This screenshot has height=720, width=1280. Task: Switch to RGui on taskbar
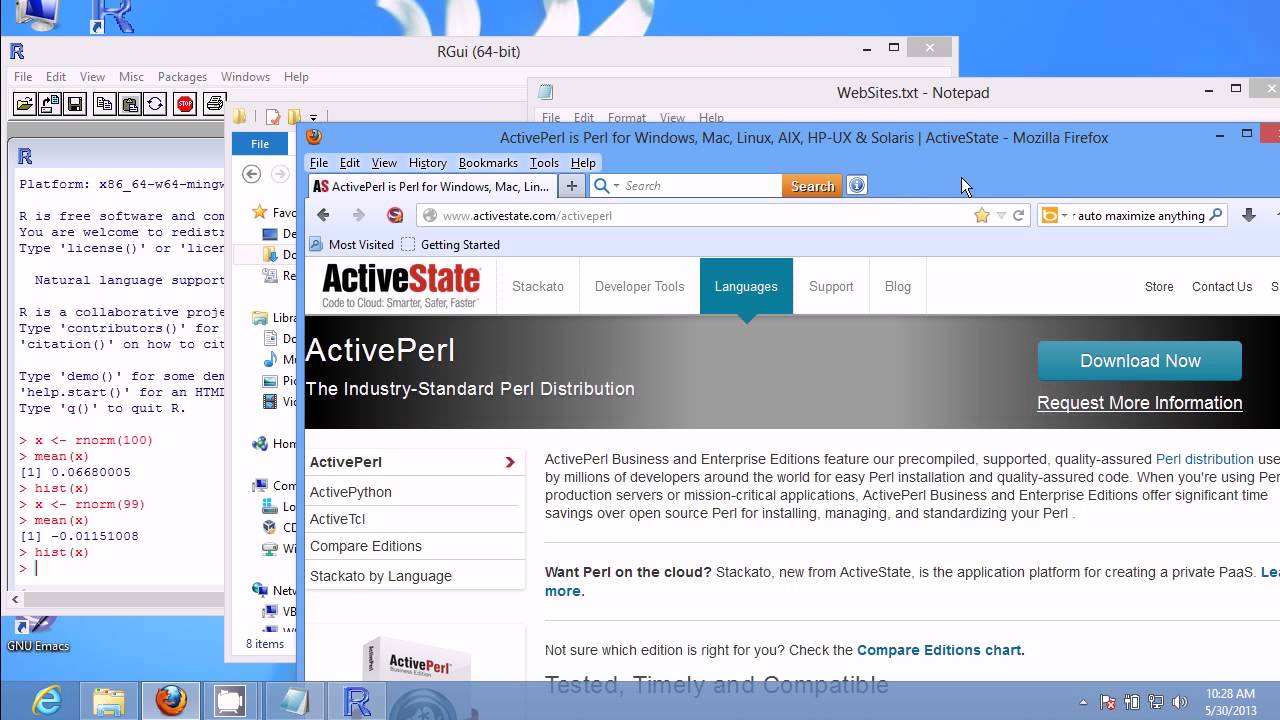[x=357, y=700]
